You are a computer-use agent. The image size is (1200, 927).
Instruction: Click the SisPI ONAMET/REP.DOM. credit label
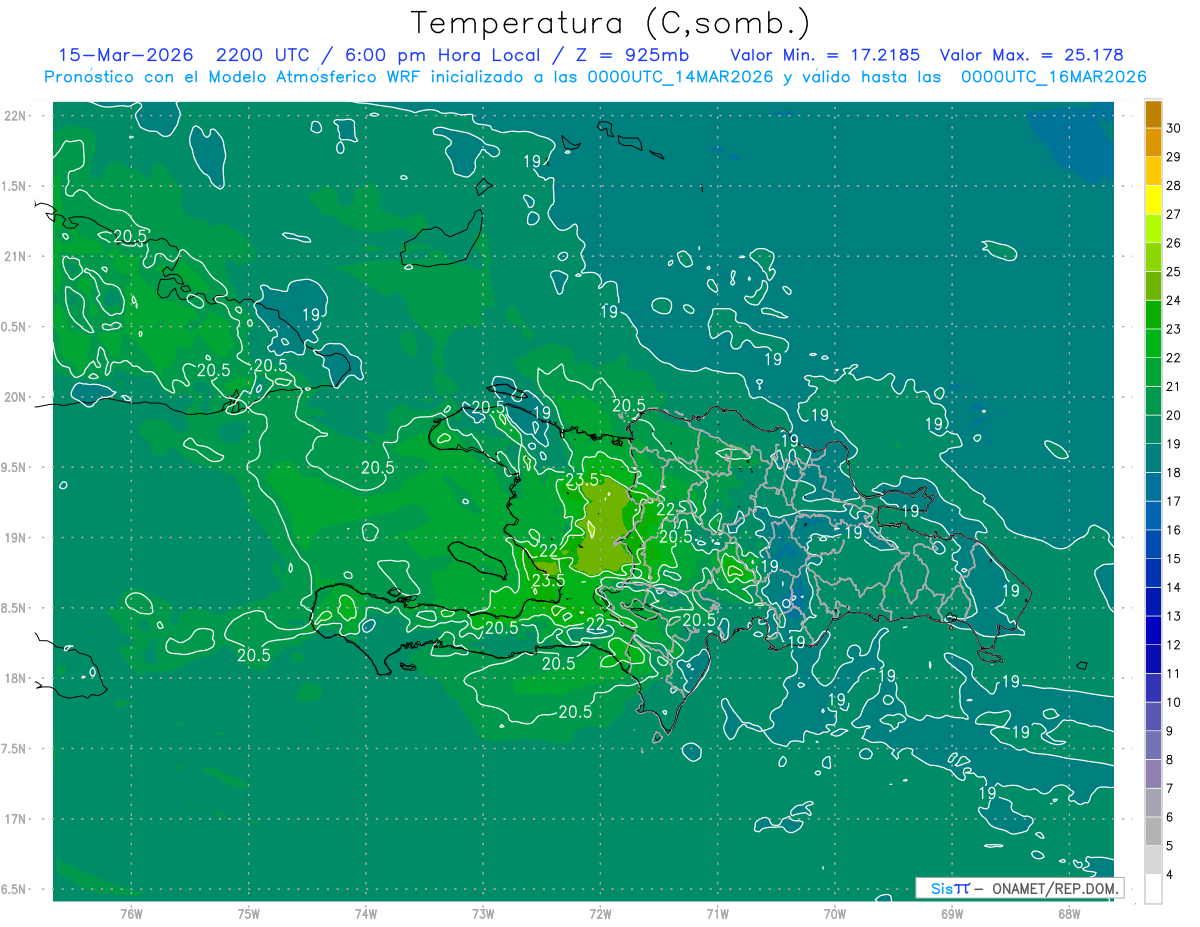coord(1018,888)
